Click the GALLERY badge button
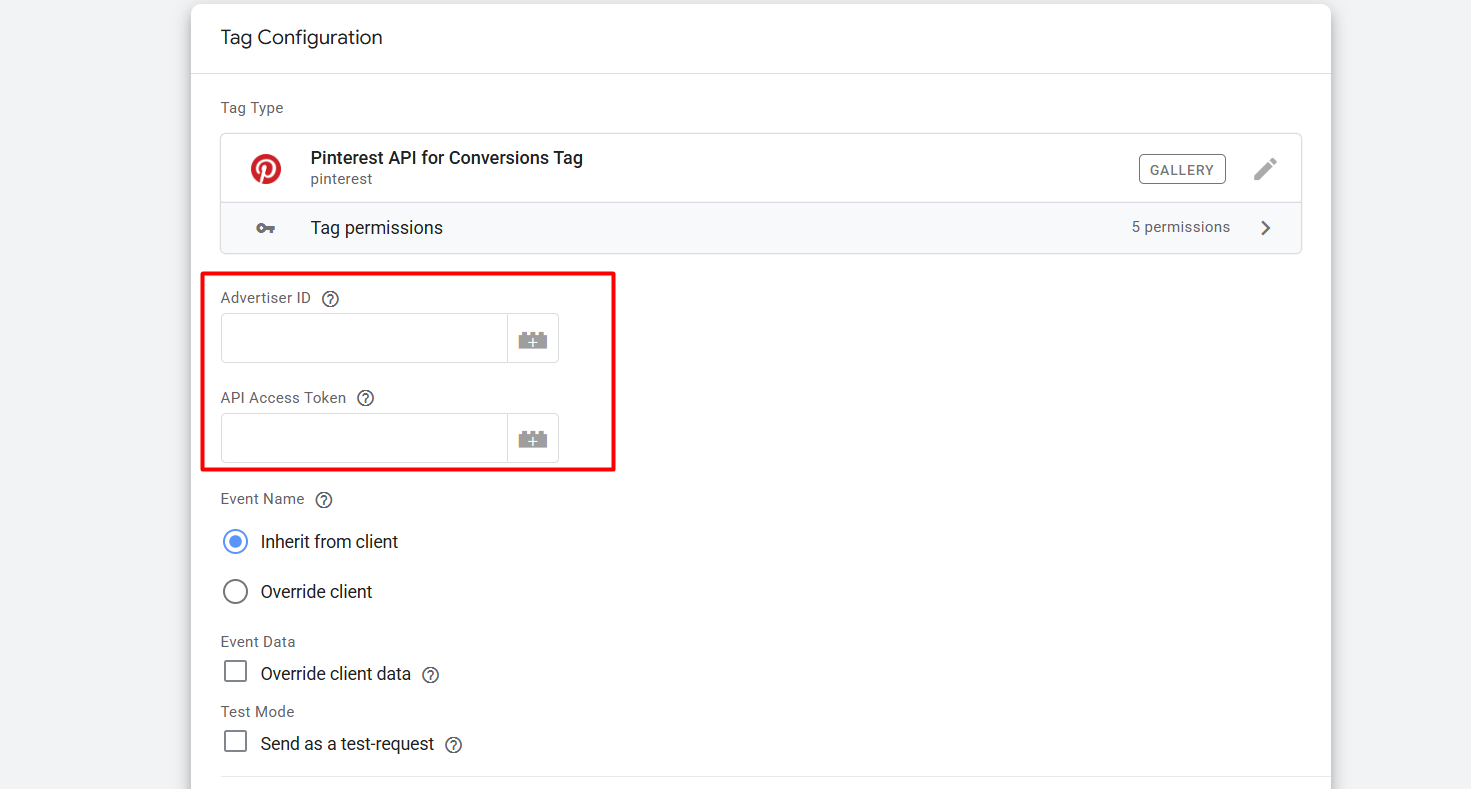1471x789 pixels. click(1181, 170)
